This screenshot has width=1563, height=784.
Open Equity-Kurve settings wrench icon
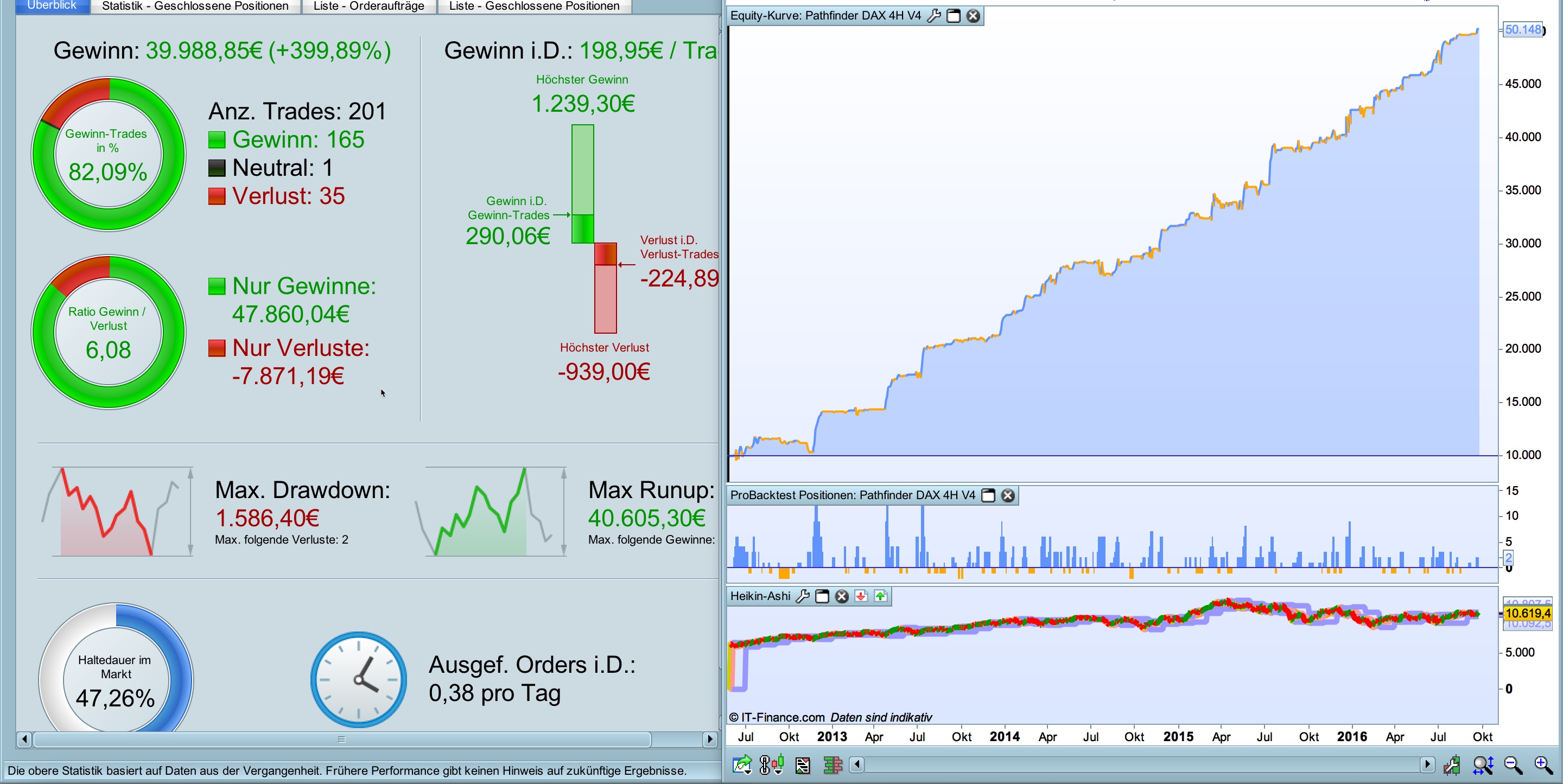click(x=934, y=16)
